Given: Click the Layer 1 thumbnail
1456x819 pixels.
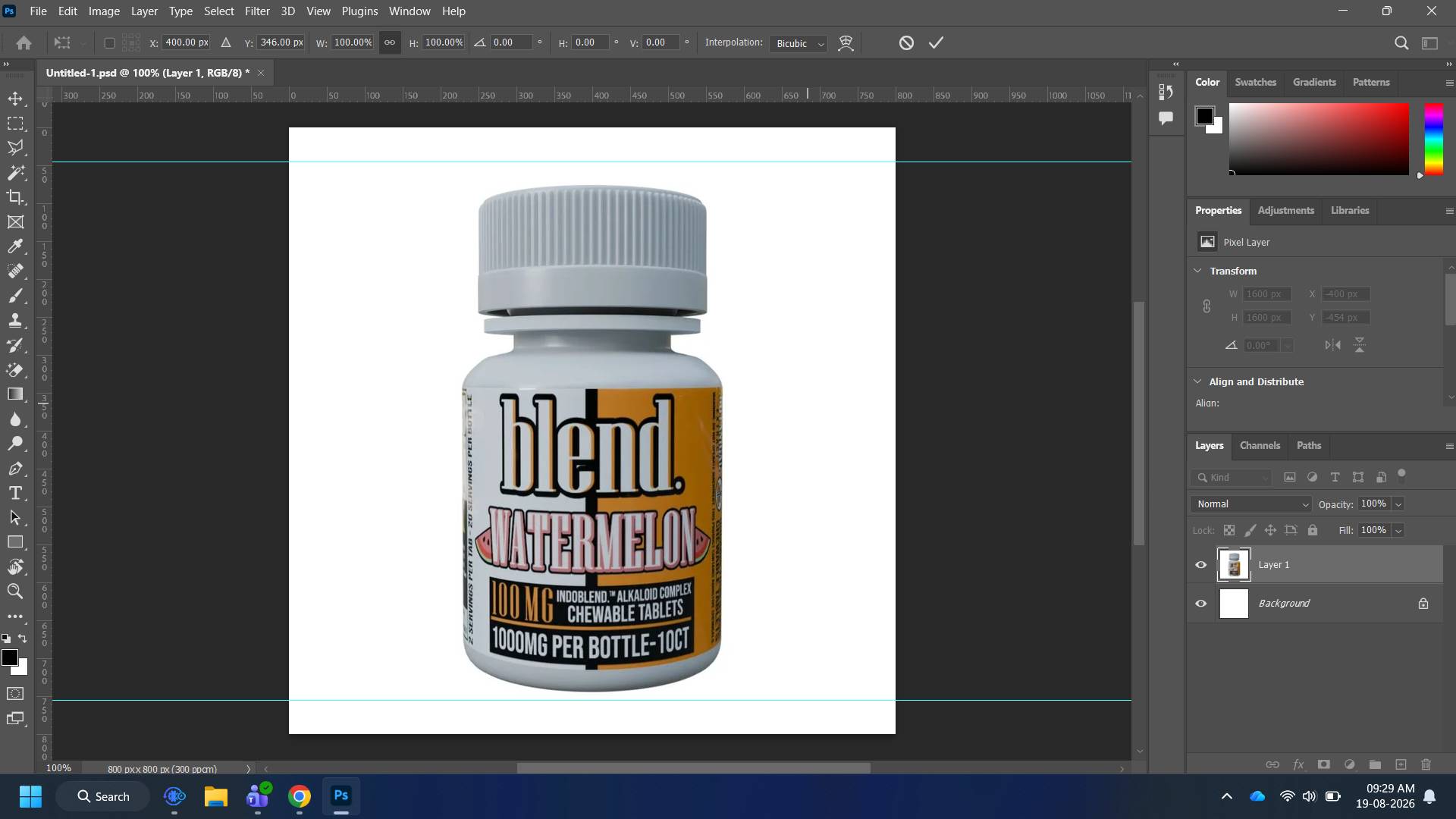Looking at the screenshot, I should (x=1234, y=564).
